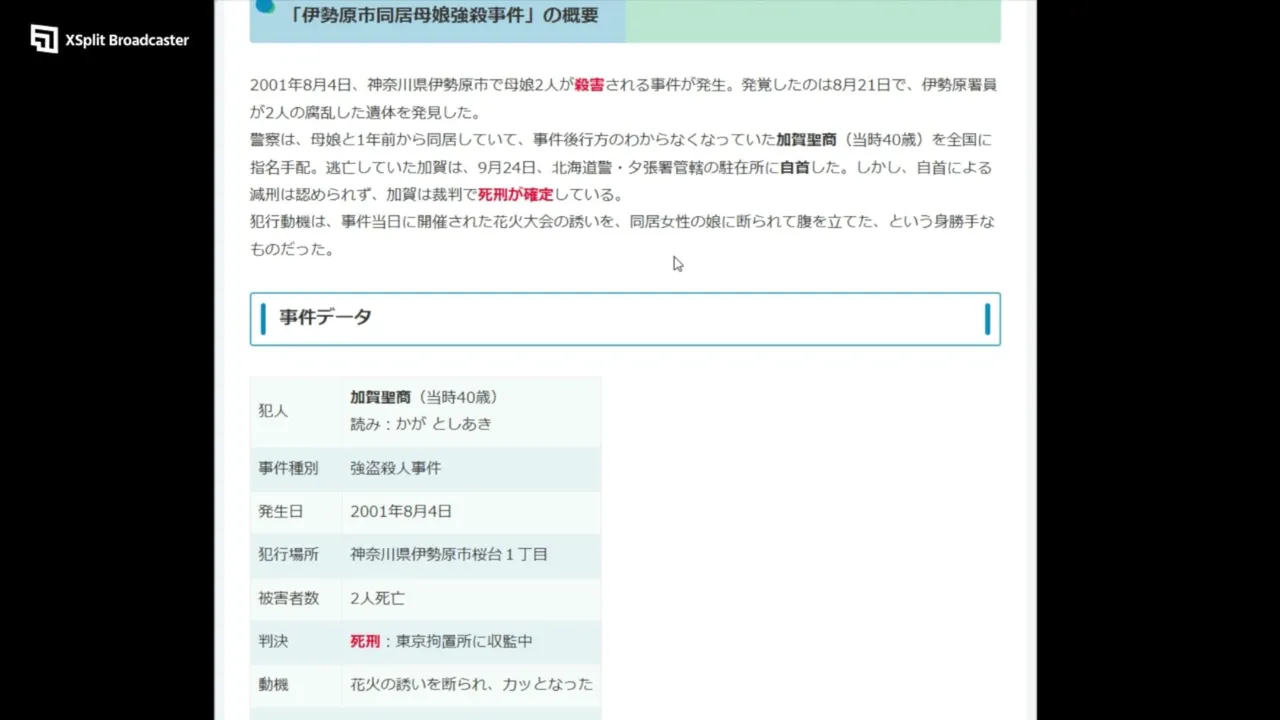Click the 犯行場所 row label
The image size is (1280, 720).
click(x=288, y=554)
